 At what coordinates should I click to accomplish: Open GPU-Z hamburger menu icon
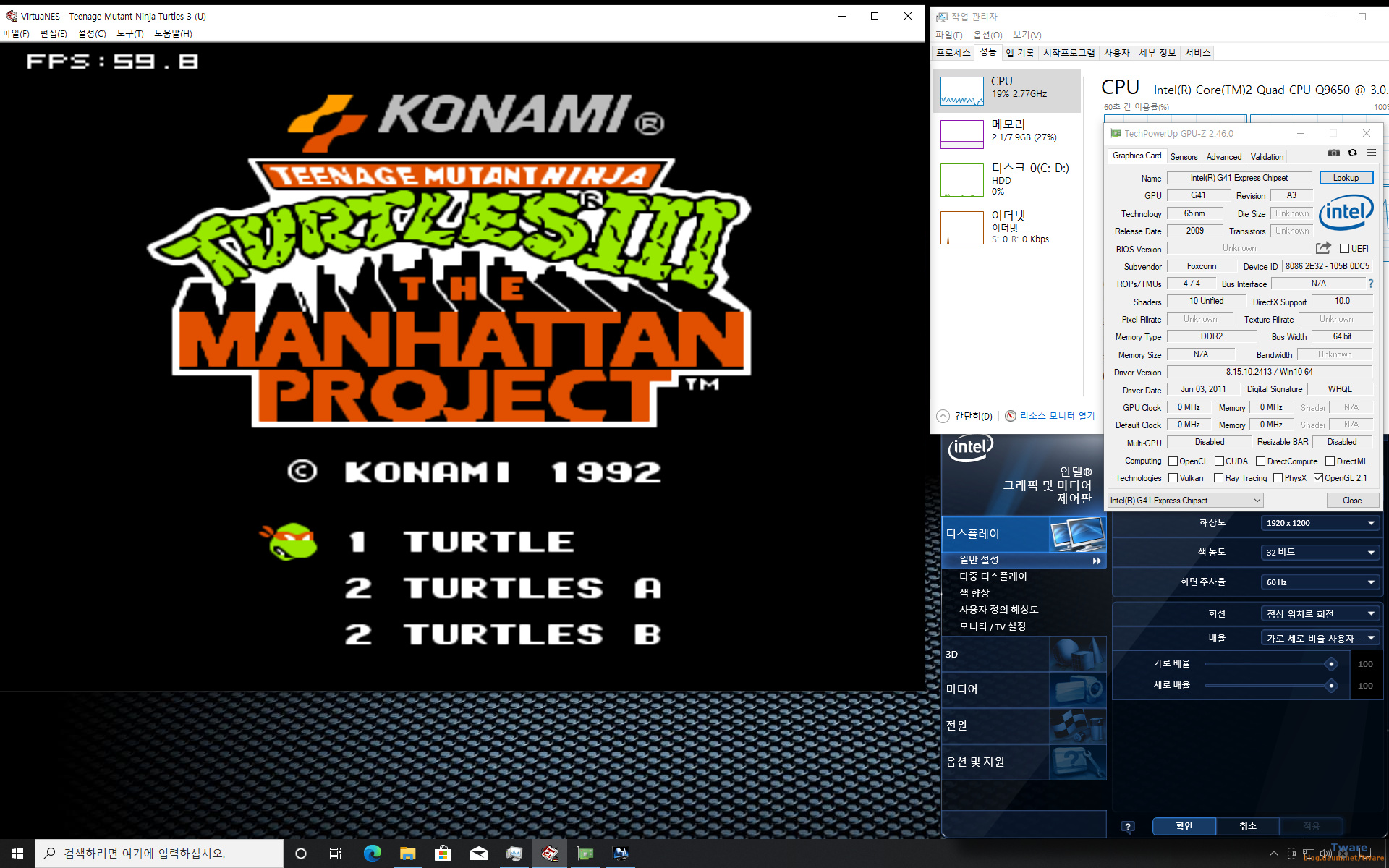1371,153
